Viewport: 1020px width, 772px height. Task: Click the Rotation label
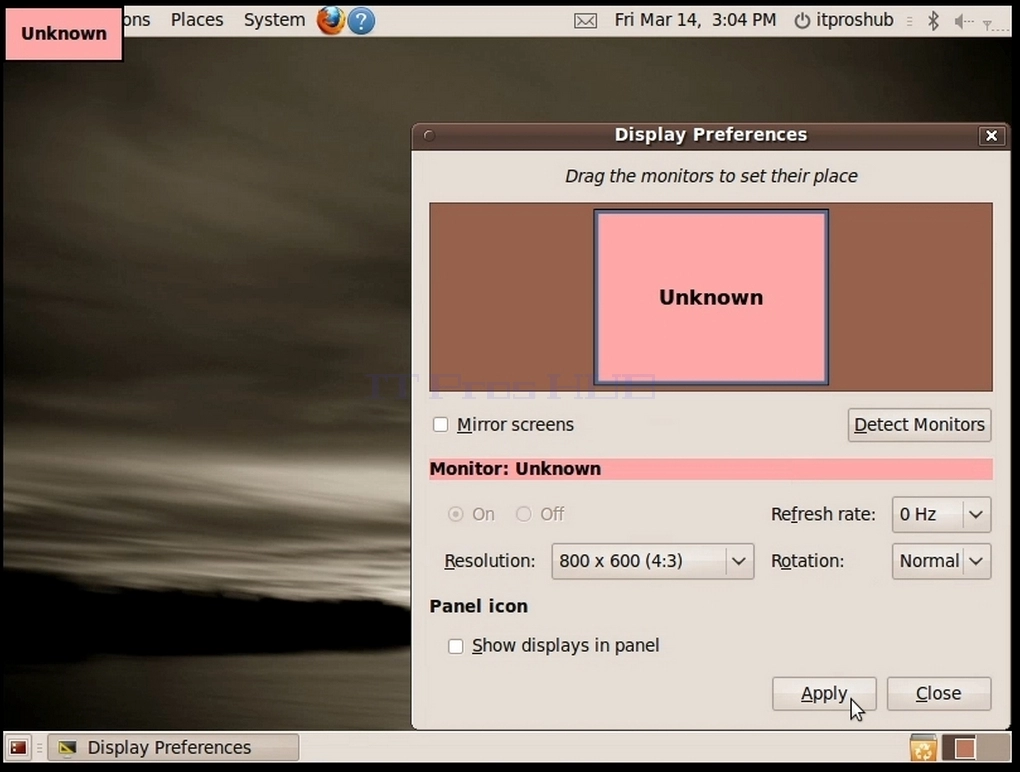807,561
